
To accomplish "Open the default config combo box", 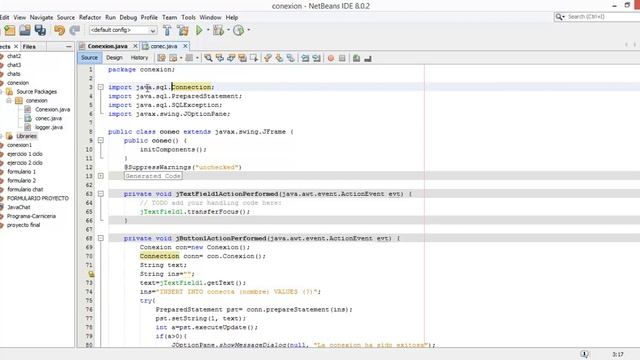I will pos(123,30).
